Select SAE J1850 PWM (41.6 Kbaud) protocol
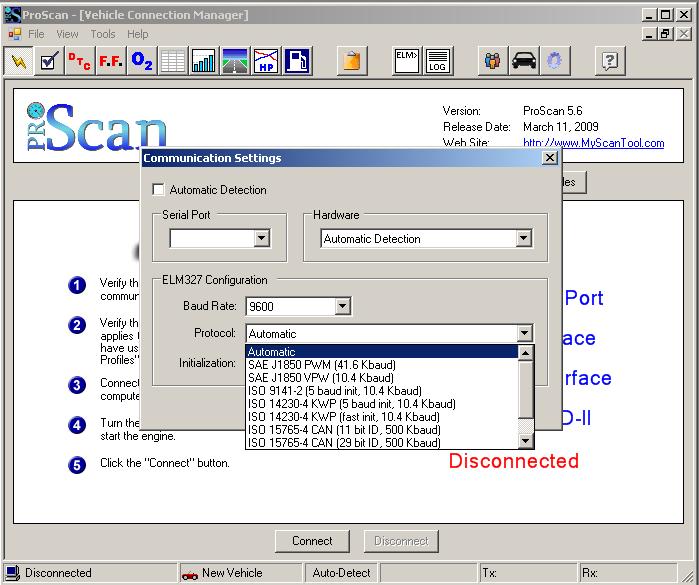699x585 pixels. pos(322,365)
